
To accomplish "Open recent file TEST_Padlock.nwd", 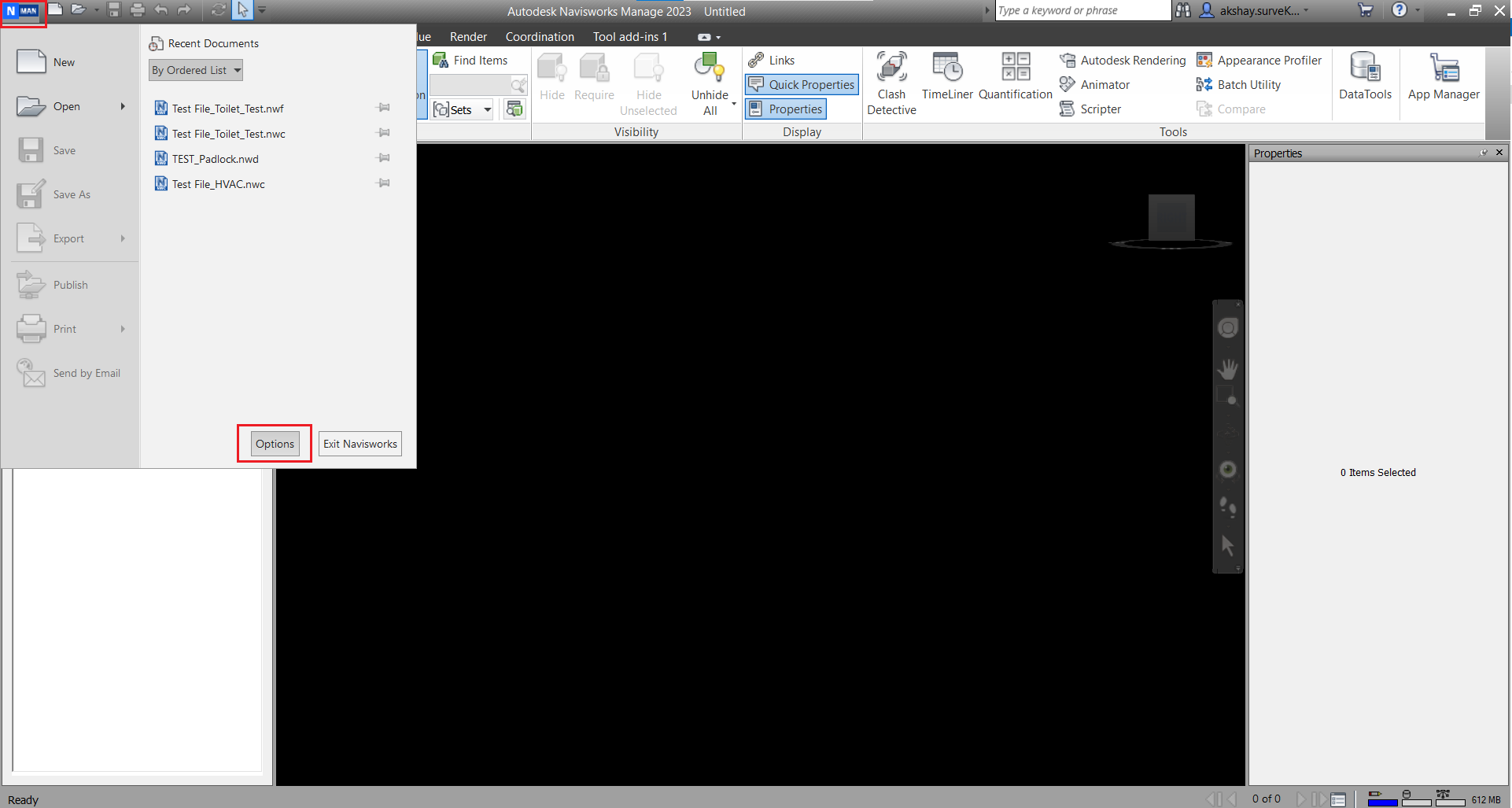I will coord(215,159).
